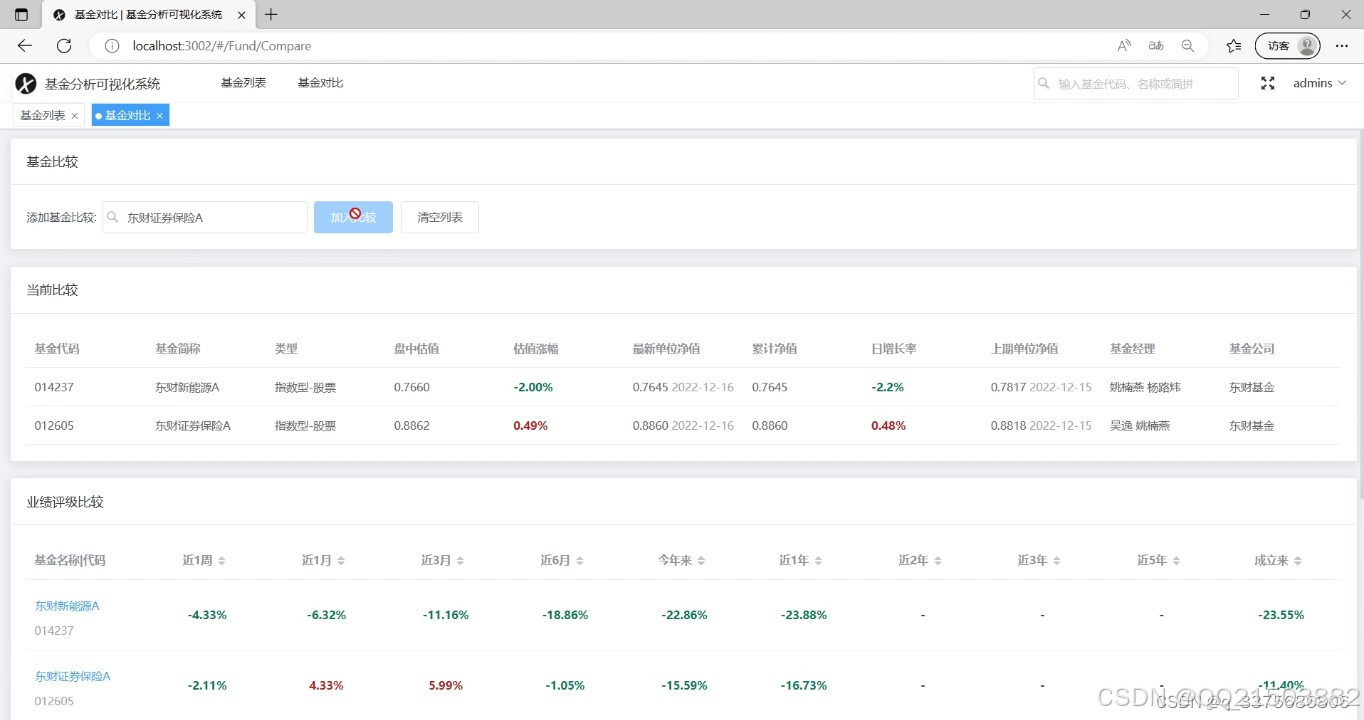
Task: Click the magnifier in the 输入基金代码 search box
Action: (1045, 83)
